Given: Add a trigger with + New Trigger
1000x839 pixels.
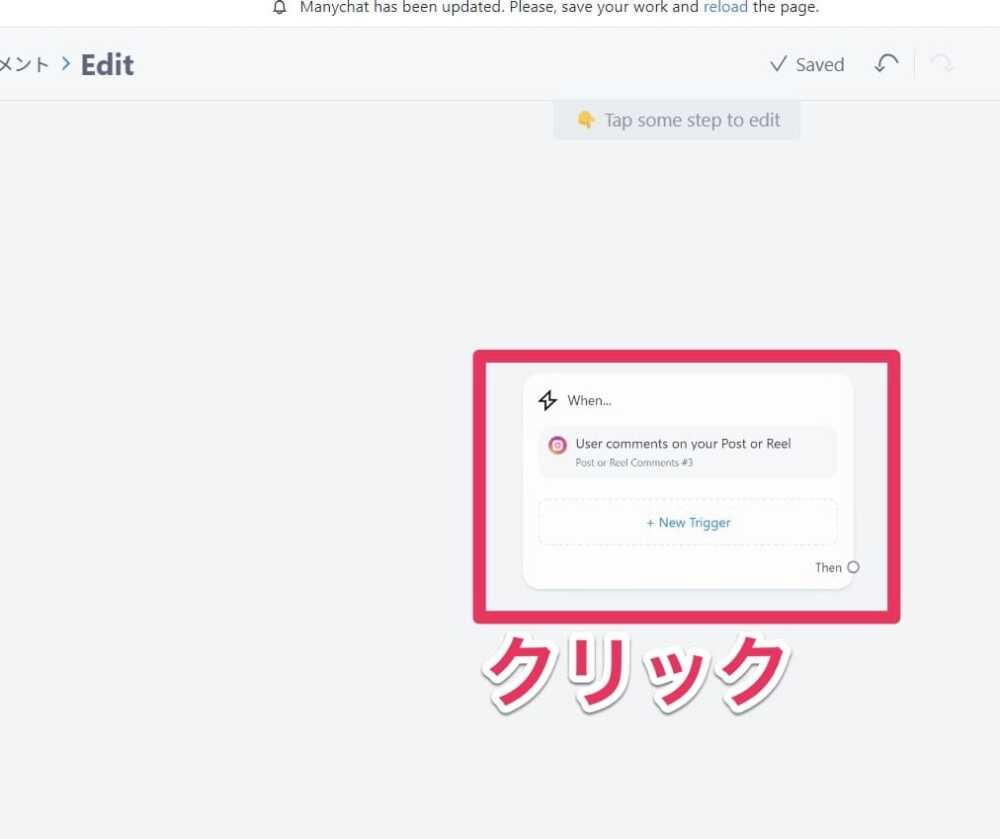Looking at the screenshot, I should tap(688, 522).
